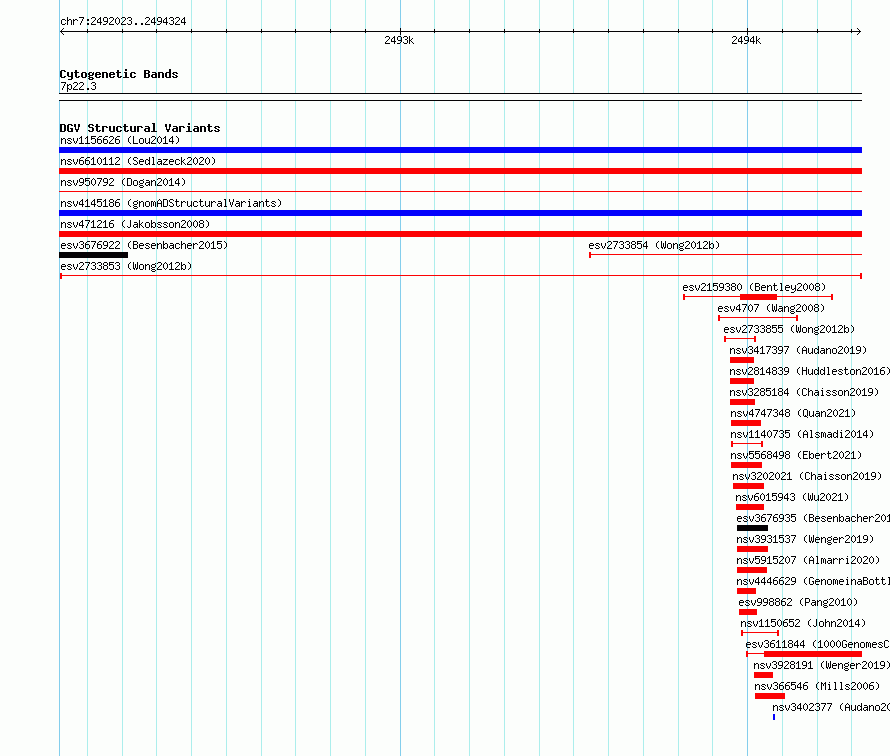Select nsv3402377 Audano label

coord(831,707)
